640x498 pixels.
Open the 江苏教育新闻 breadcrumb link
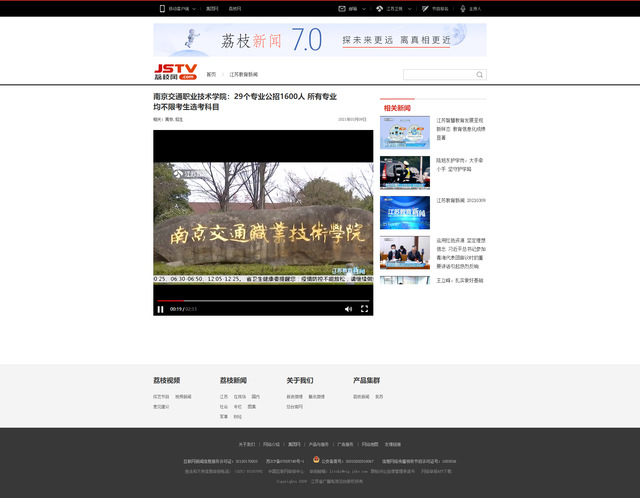(x=243, y=75)
